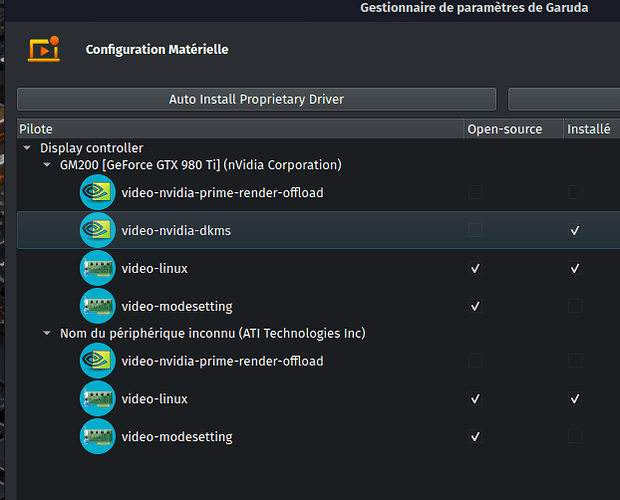Toggle Open-source checkbox for ATI video-linux
620x500 pixels.
coord(475,399)
